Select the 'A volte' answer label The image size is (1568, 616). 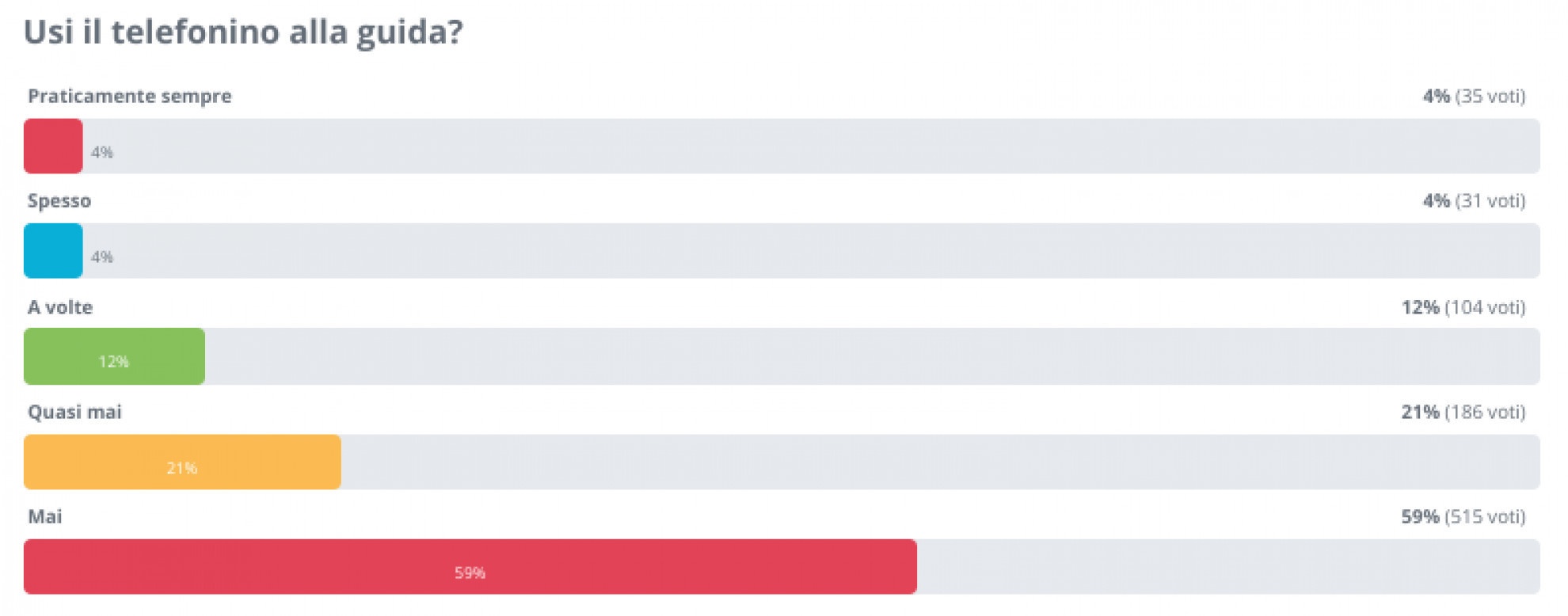(x=60, y=307)
